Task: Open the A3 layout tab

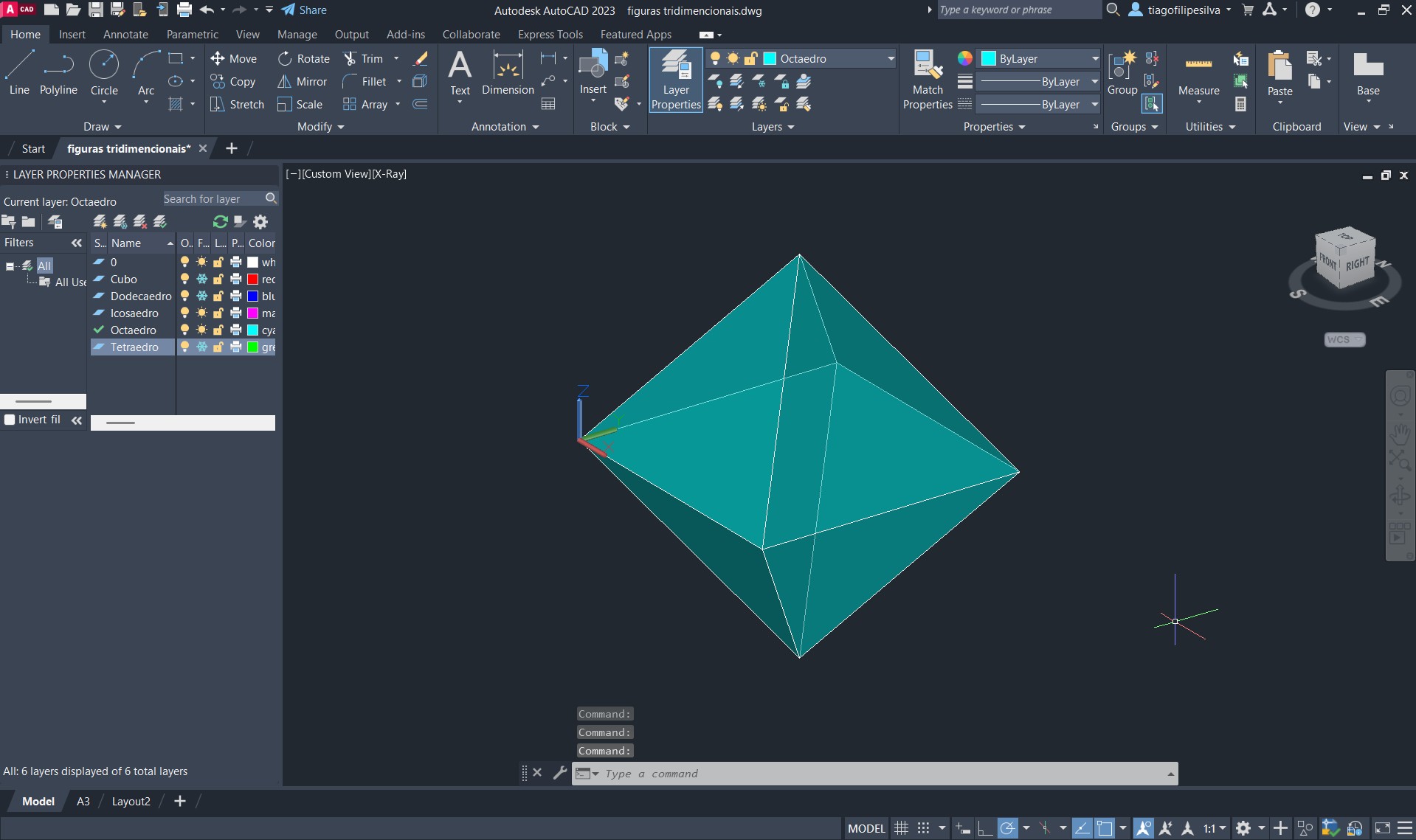Action: click(83, 802)
